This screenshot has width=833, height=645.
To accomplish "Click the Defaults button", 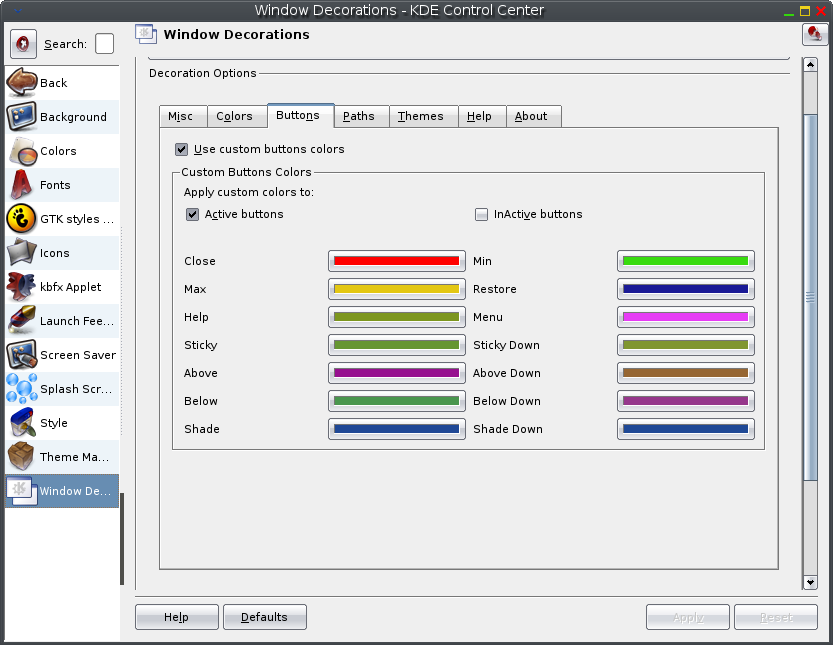I will (265, 617).
